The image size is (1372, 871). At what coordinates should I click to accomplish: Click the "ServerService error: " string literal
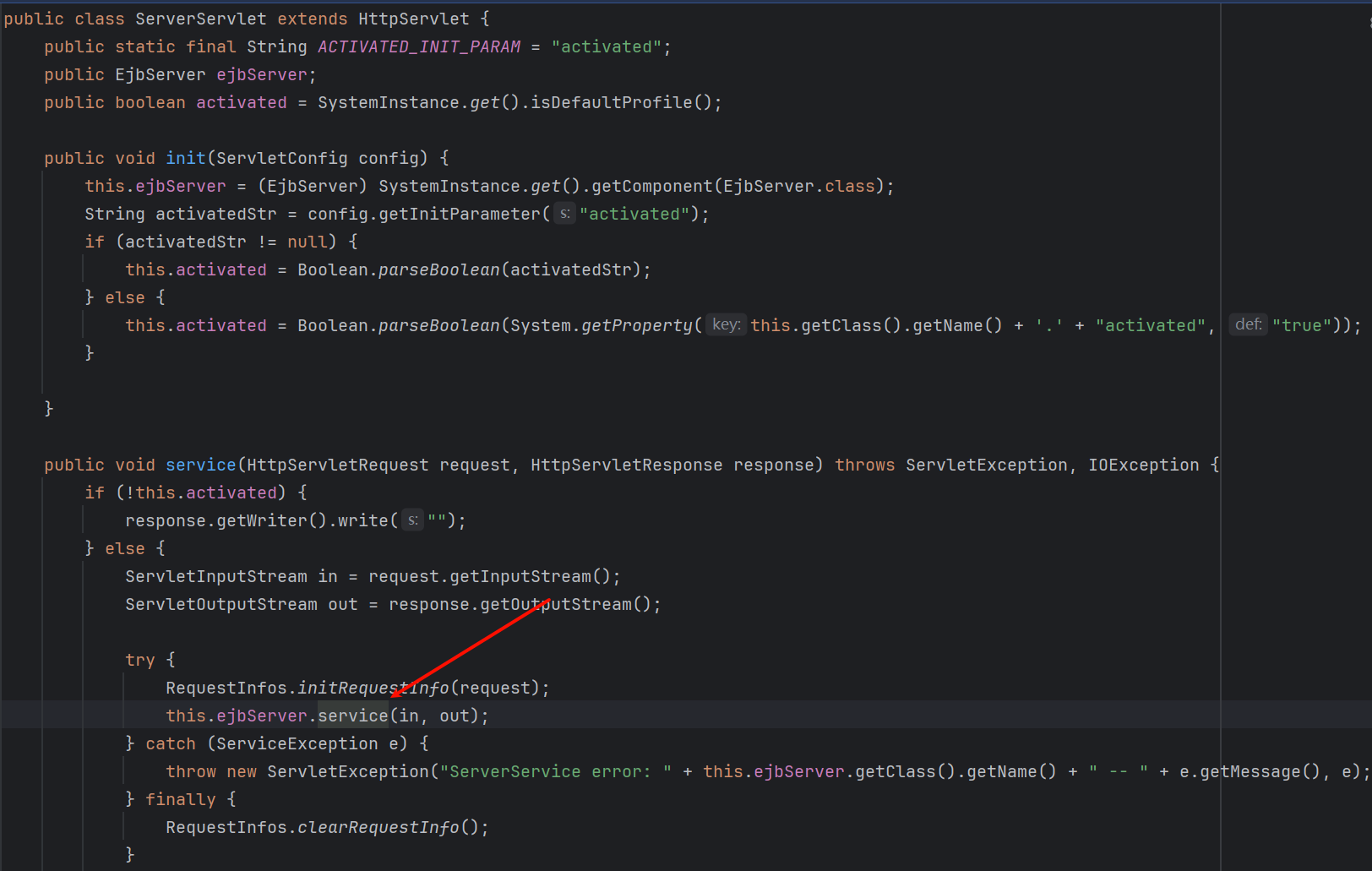pos(555,772)
